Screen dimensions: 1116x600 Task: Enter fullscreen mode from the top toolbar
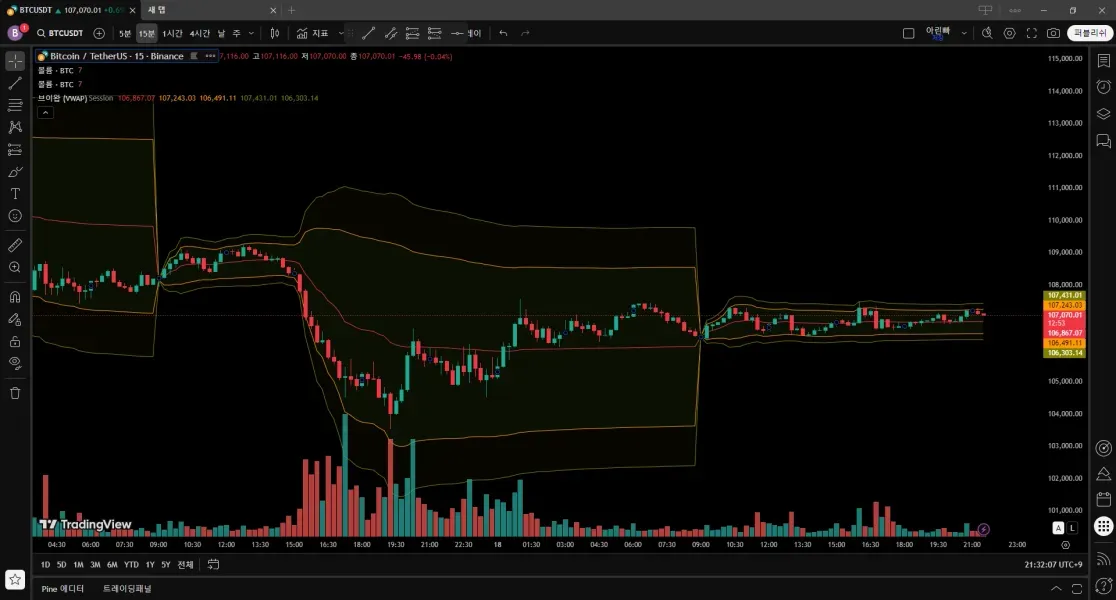click(x=1033, y=33)
